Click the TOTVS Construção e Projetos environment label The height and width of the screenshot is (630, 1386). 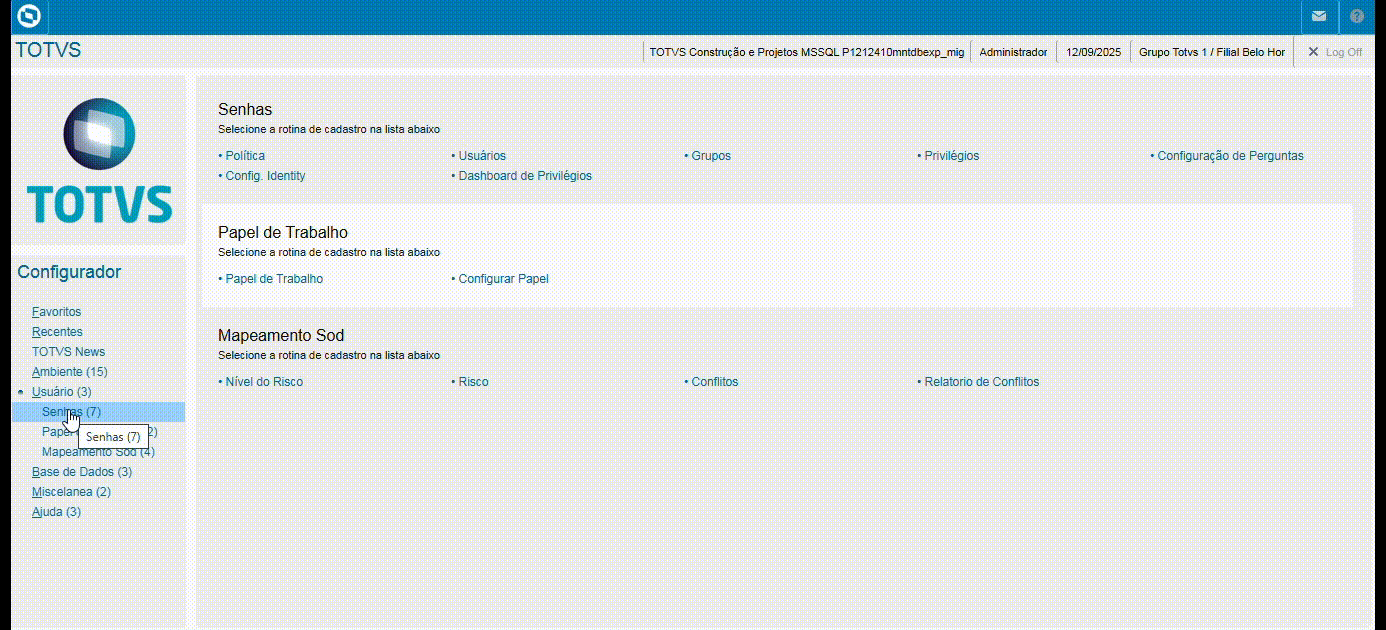[x=806, y=52]
